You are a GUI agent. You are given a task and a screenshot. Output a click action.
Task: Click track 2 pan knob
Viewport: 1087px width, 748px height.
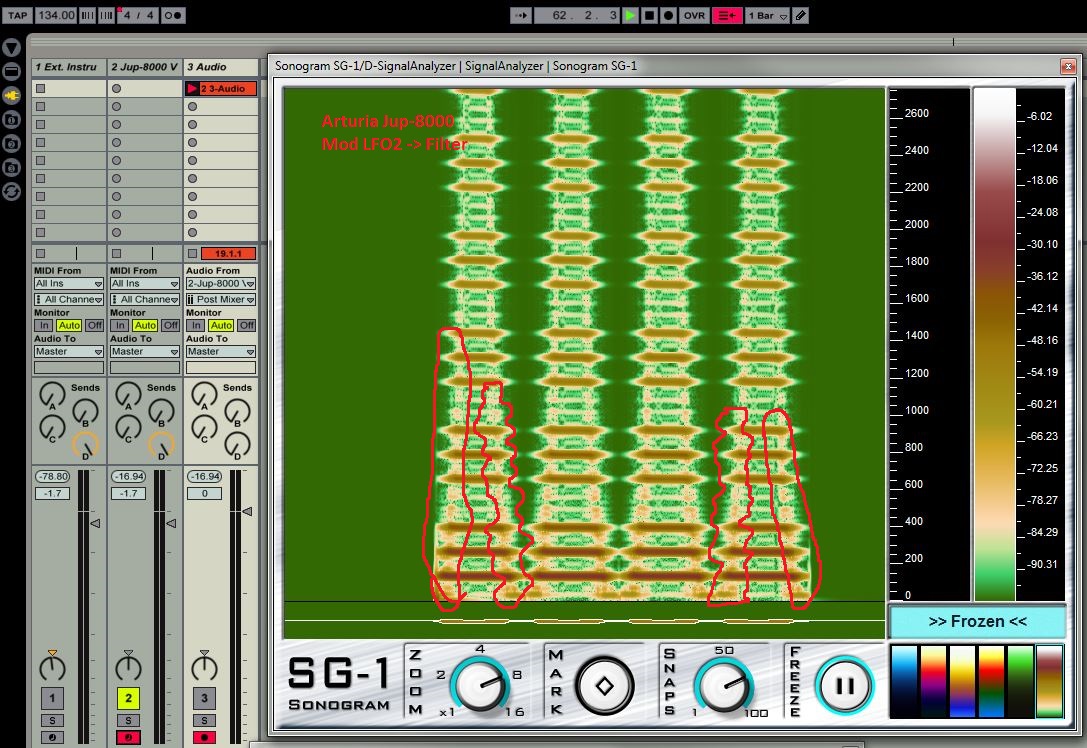128,667
